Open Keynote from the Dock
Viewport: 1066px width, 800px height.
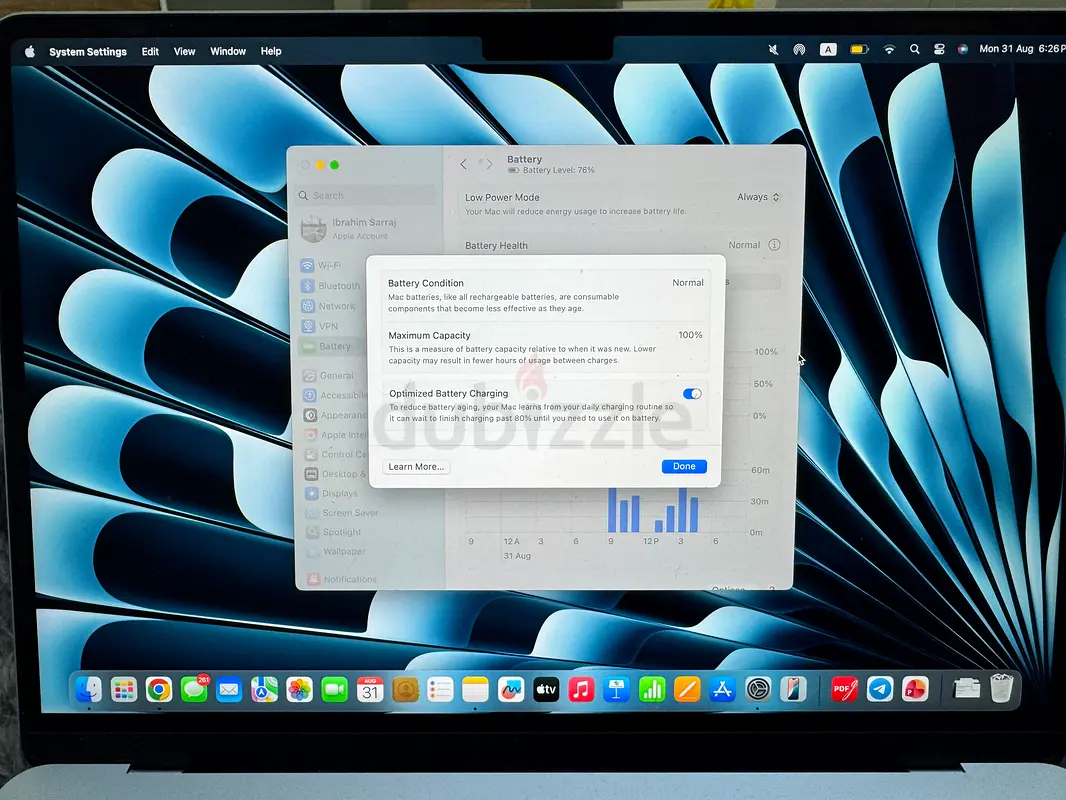(617, 690)
